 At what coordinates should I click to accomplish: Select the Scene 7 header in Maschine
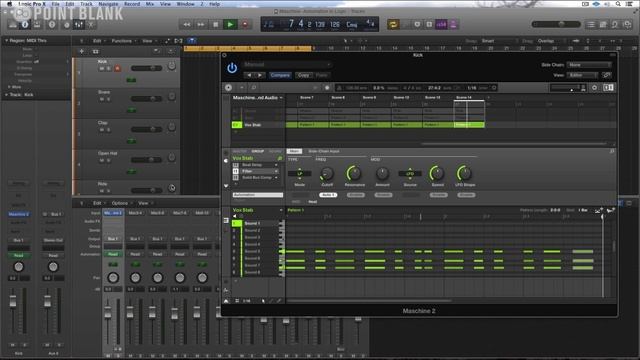(307, 98)
